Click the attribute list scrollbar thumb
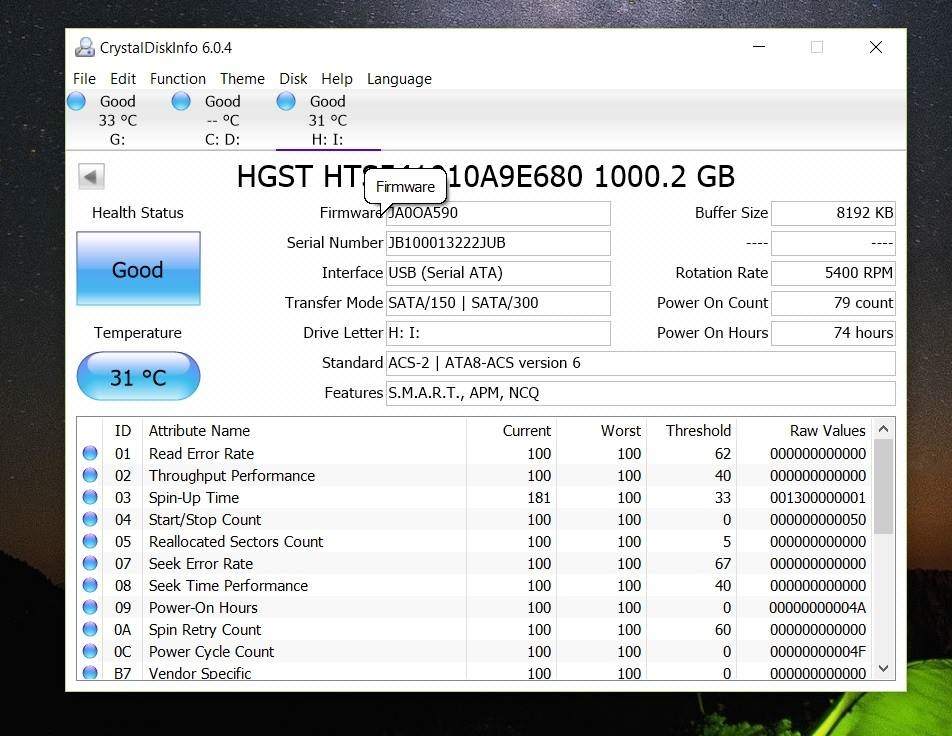952x736 pixels. point(883,486)
